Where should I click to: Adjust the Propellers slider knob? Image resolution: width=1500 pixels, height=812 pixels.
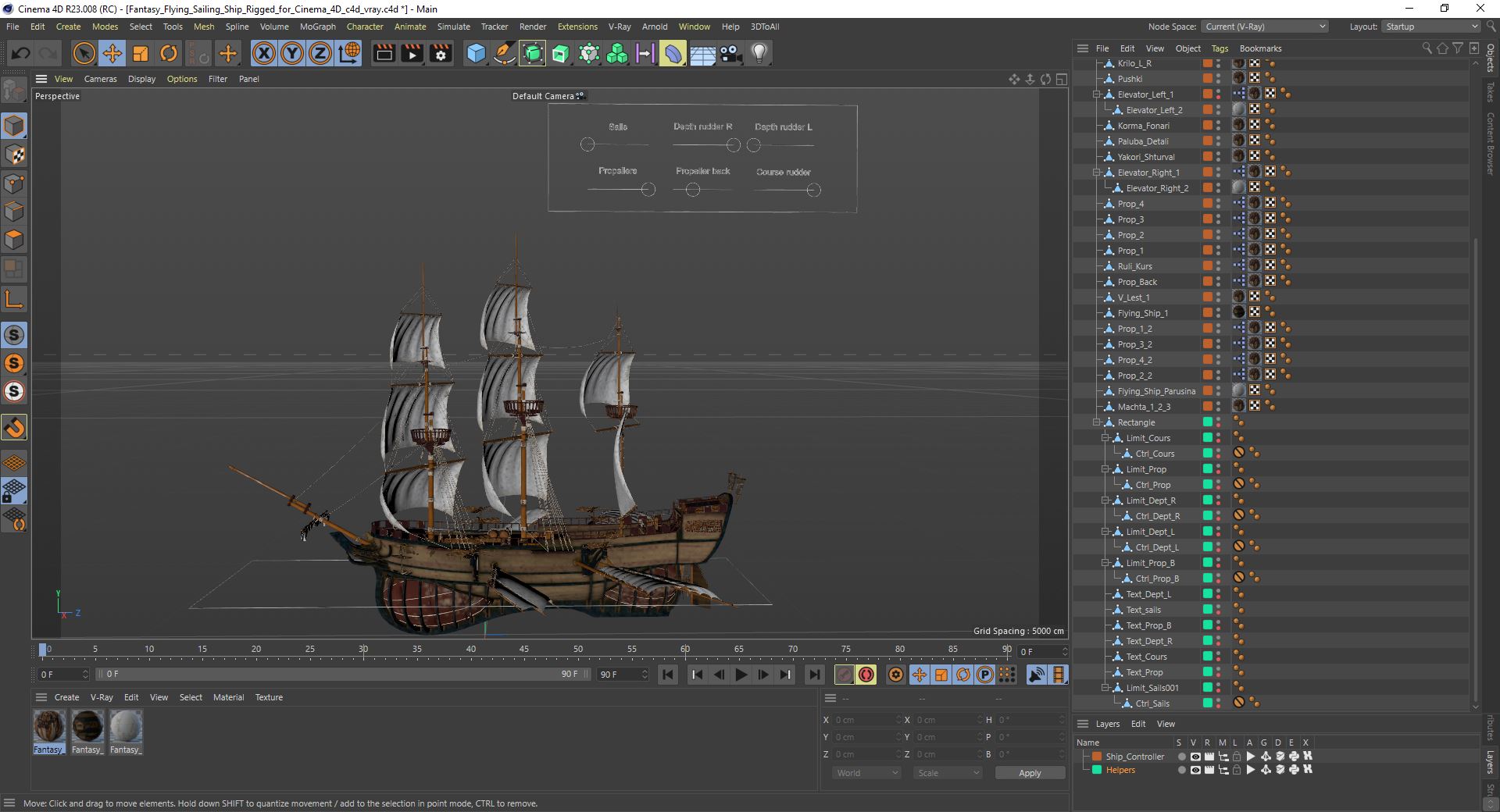point(648,189)
